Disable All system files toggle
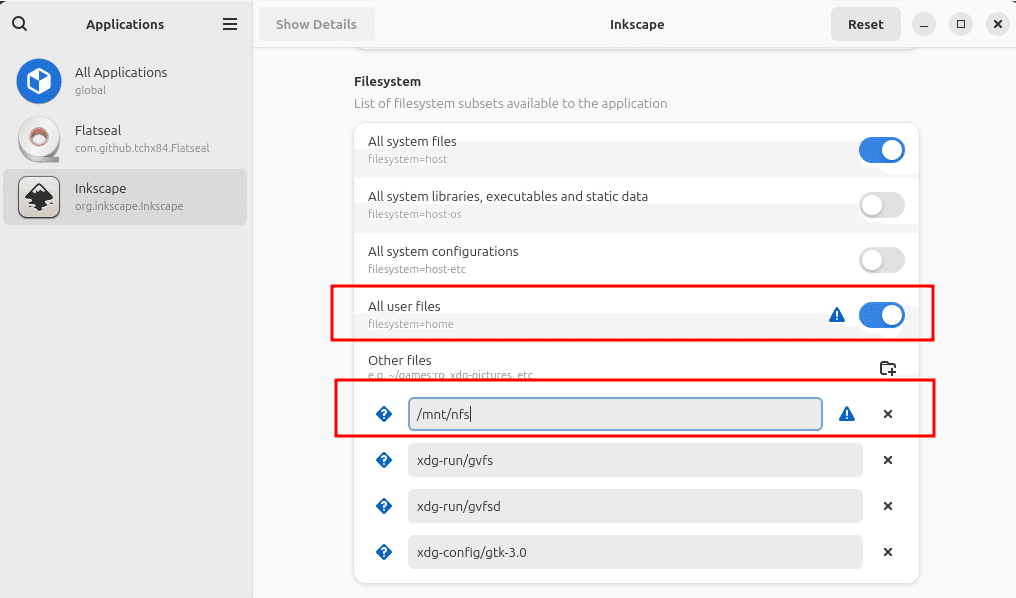Viewport: 1016px width, 598px height. 881,150
